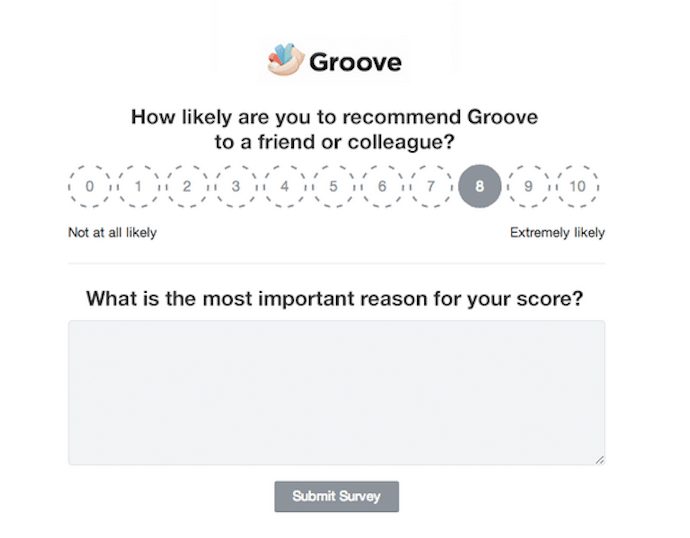Click the Groove brand name text

tap(355, 63)
